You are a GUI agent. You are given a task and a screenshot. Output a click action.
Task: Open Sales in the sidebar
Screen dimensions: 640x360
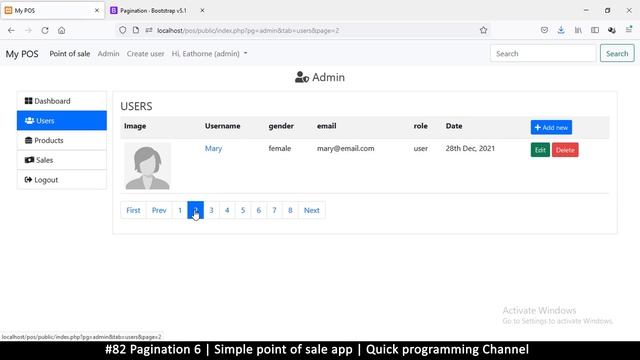pos(62,160)
